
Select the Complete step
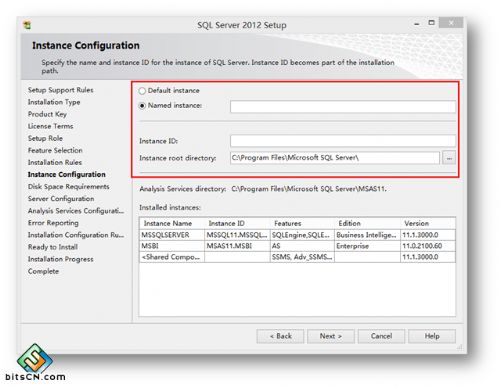point(43,271)
